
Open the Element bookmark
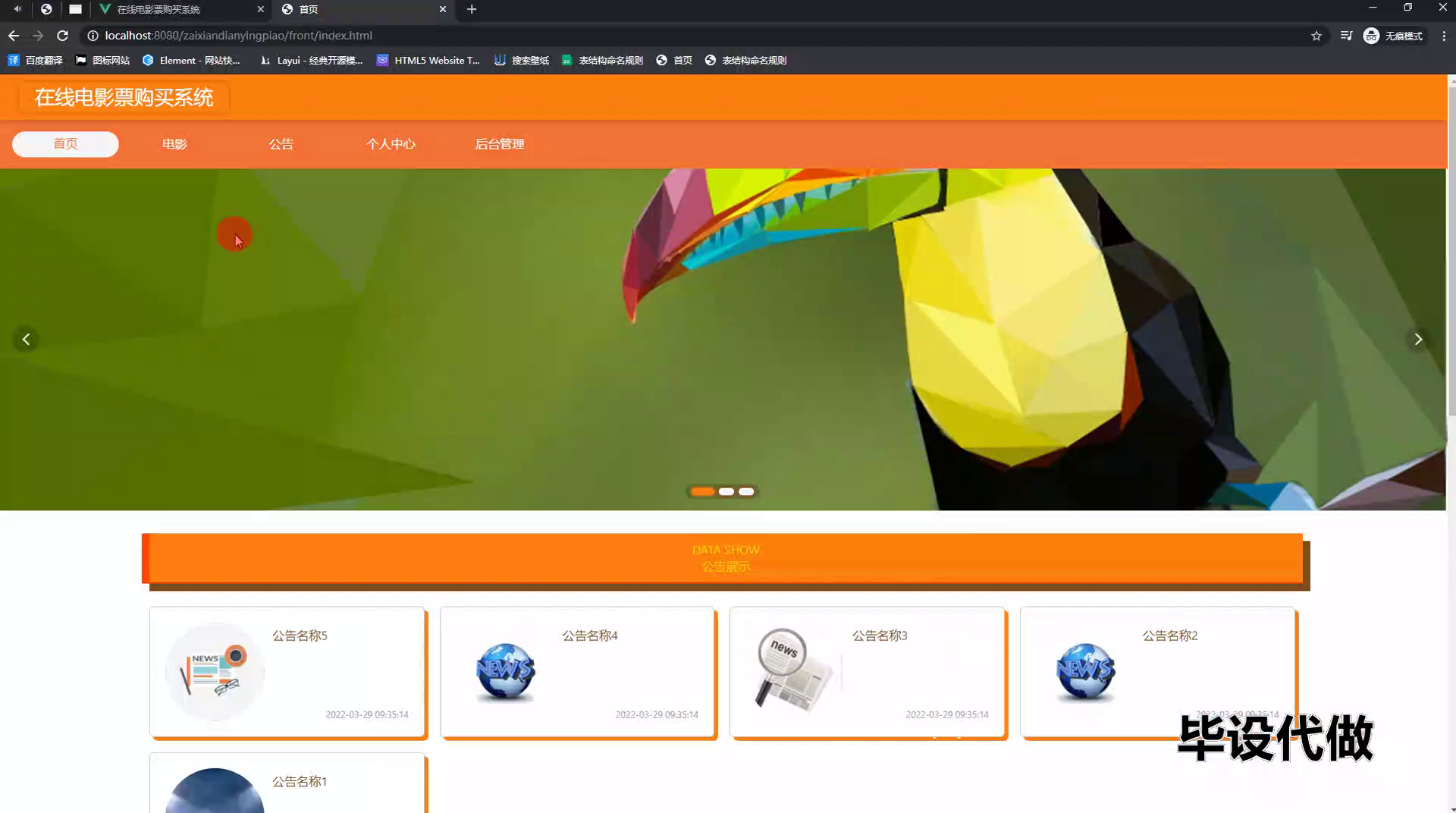(x=191, y=60)
